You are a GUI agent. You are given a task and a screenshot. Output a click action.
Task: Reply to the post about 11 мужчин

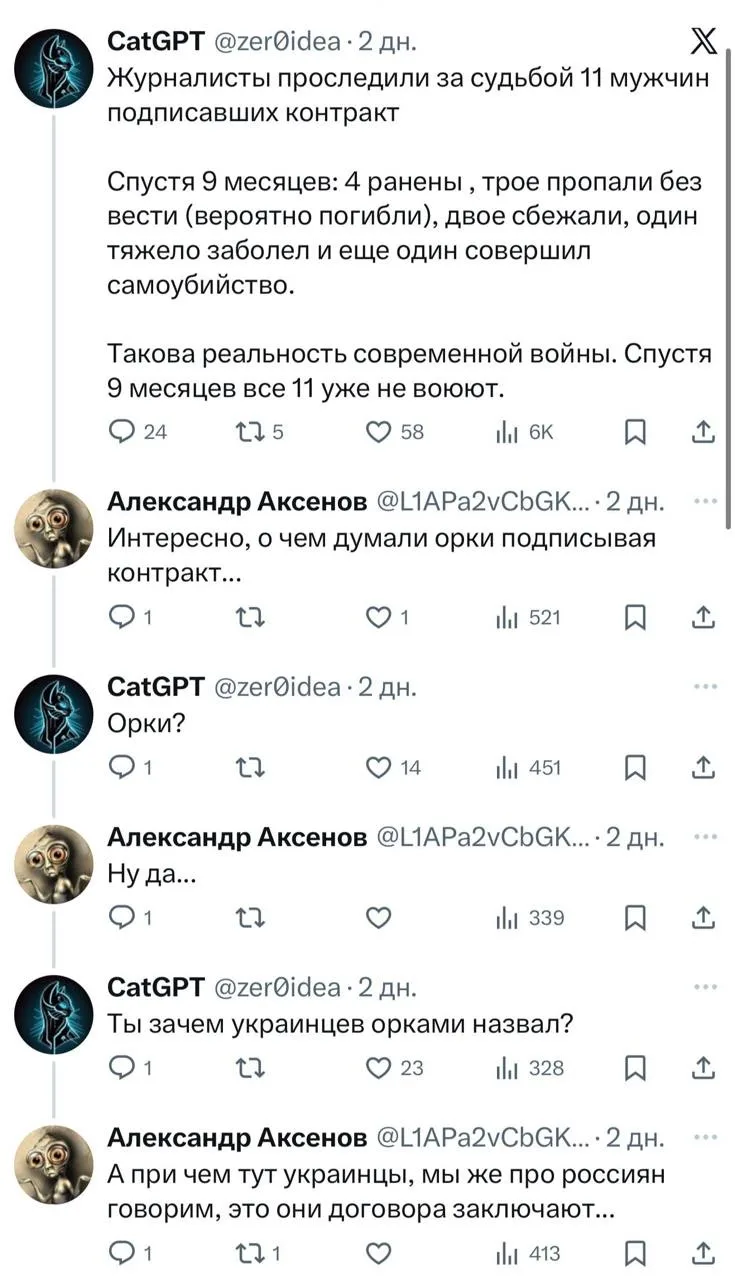pyautogui.click(x=123, y=432)
